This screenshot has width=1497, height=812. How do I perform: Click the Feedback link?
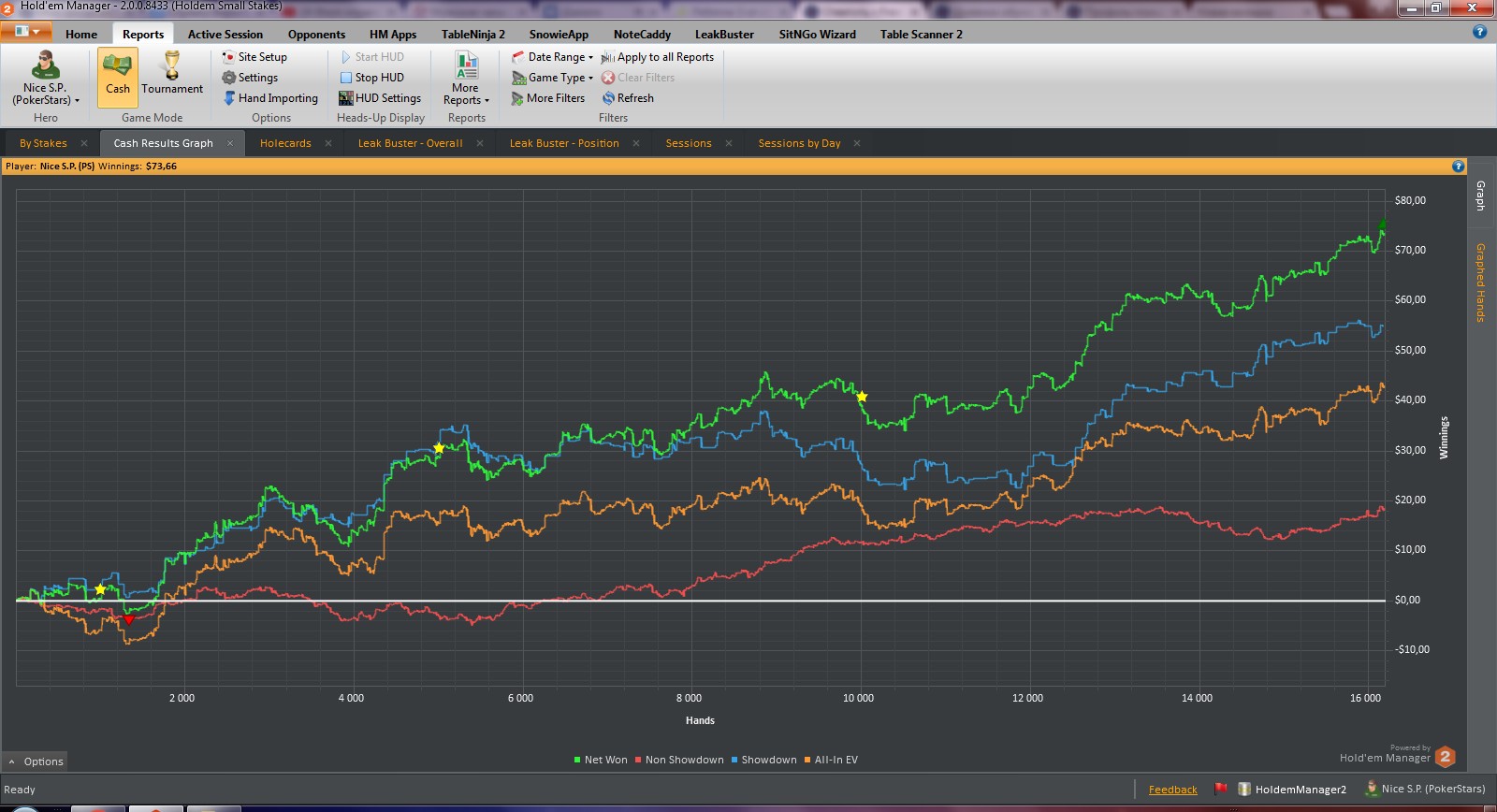coord(1172,790)
